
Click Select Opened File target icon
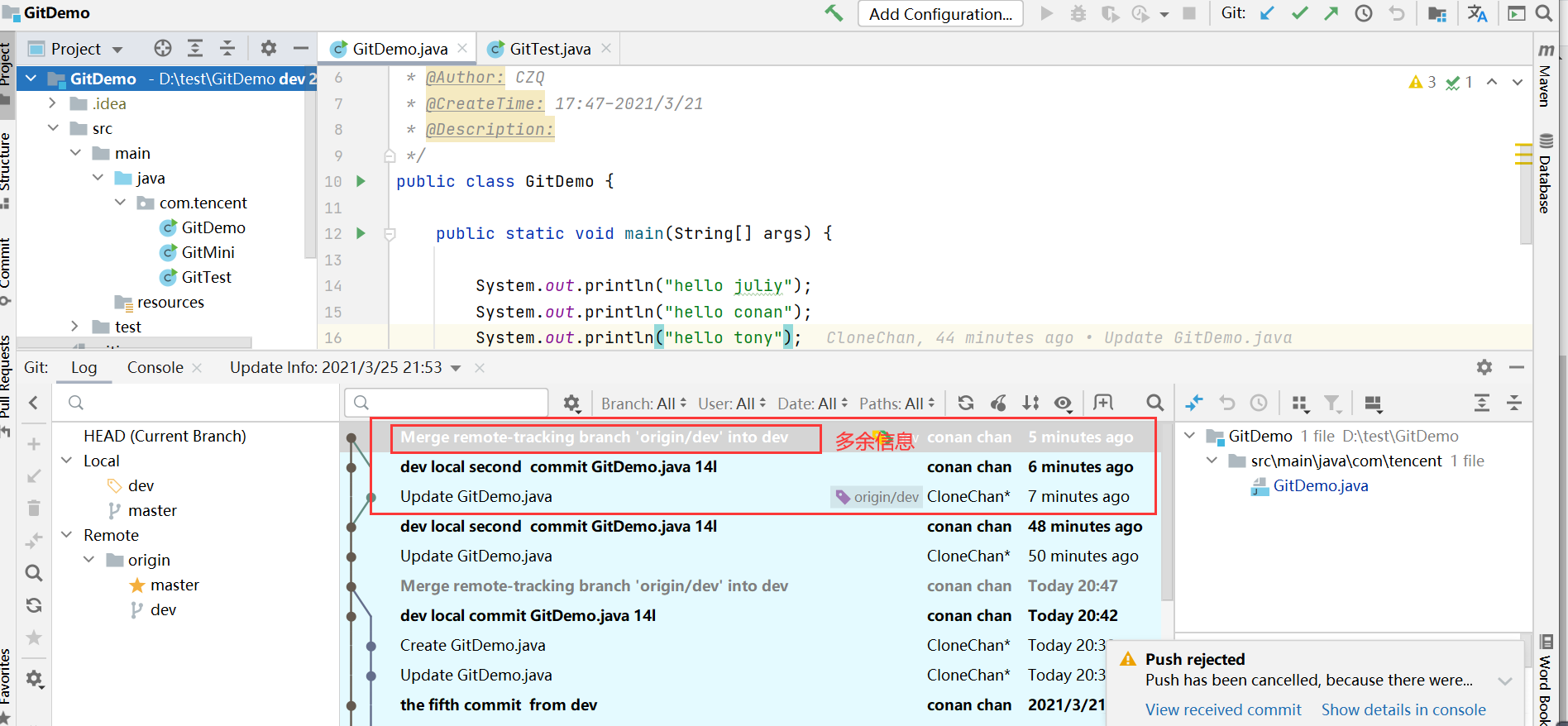coord(163,48)
